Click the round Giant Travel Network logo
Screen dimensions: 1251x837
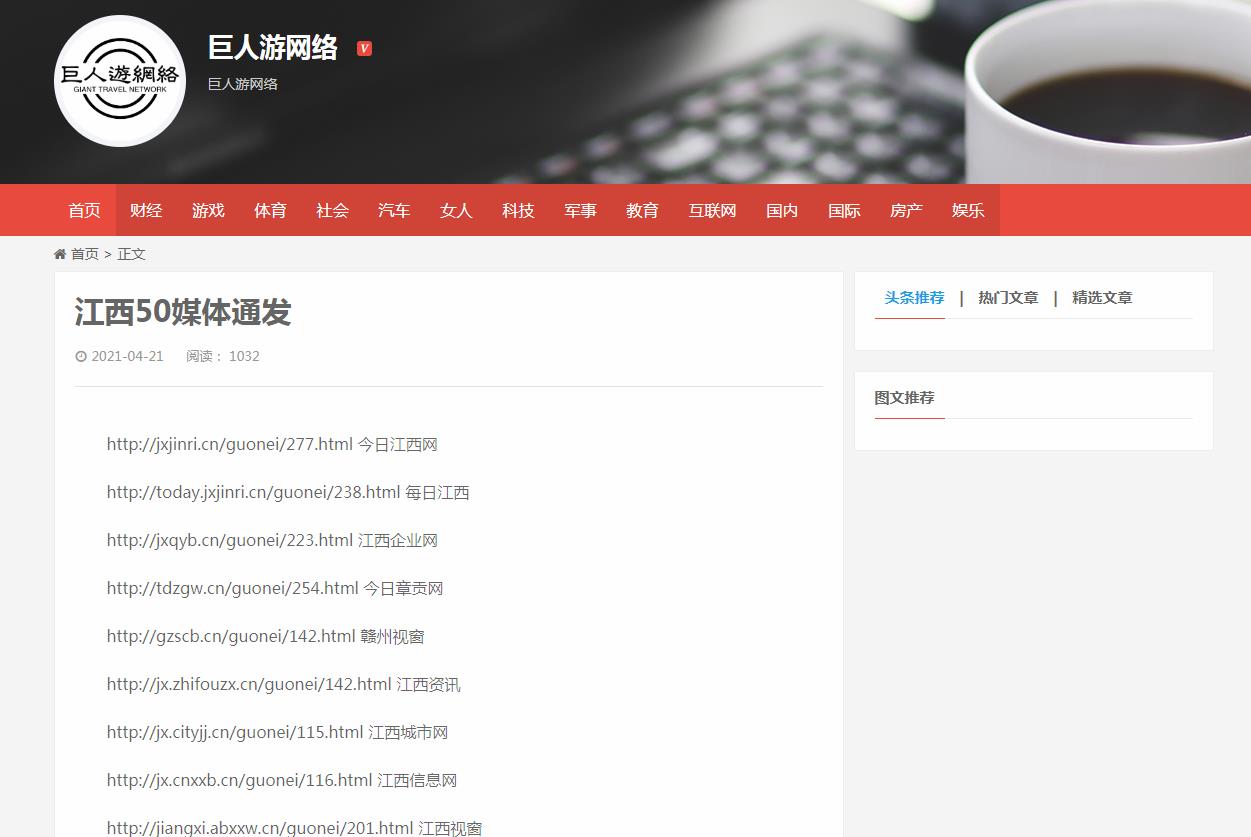coord(120,81)
